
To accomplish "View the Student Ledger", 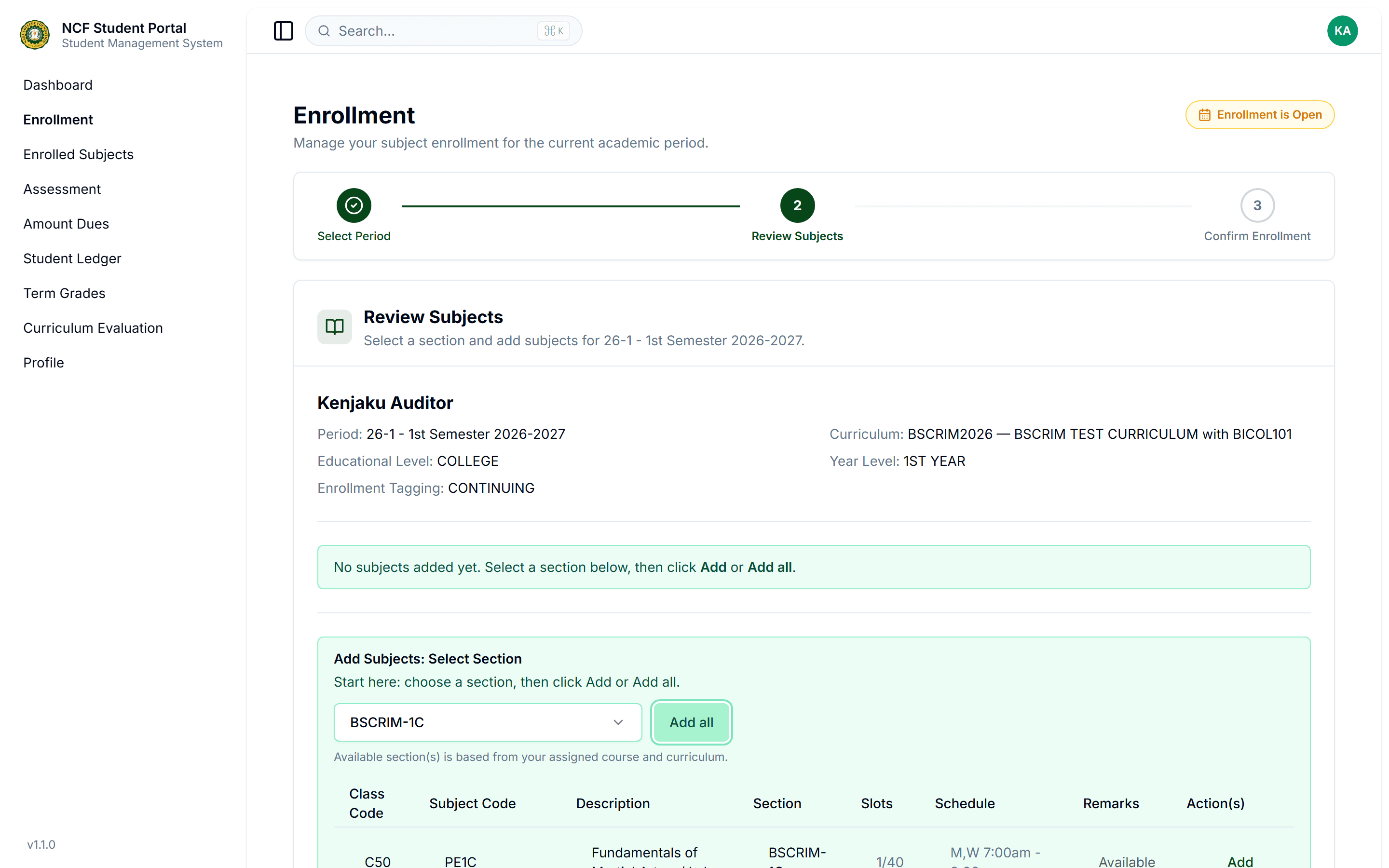I will [72, 258].
